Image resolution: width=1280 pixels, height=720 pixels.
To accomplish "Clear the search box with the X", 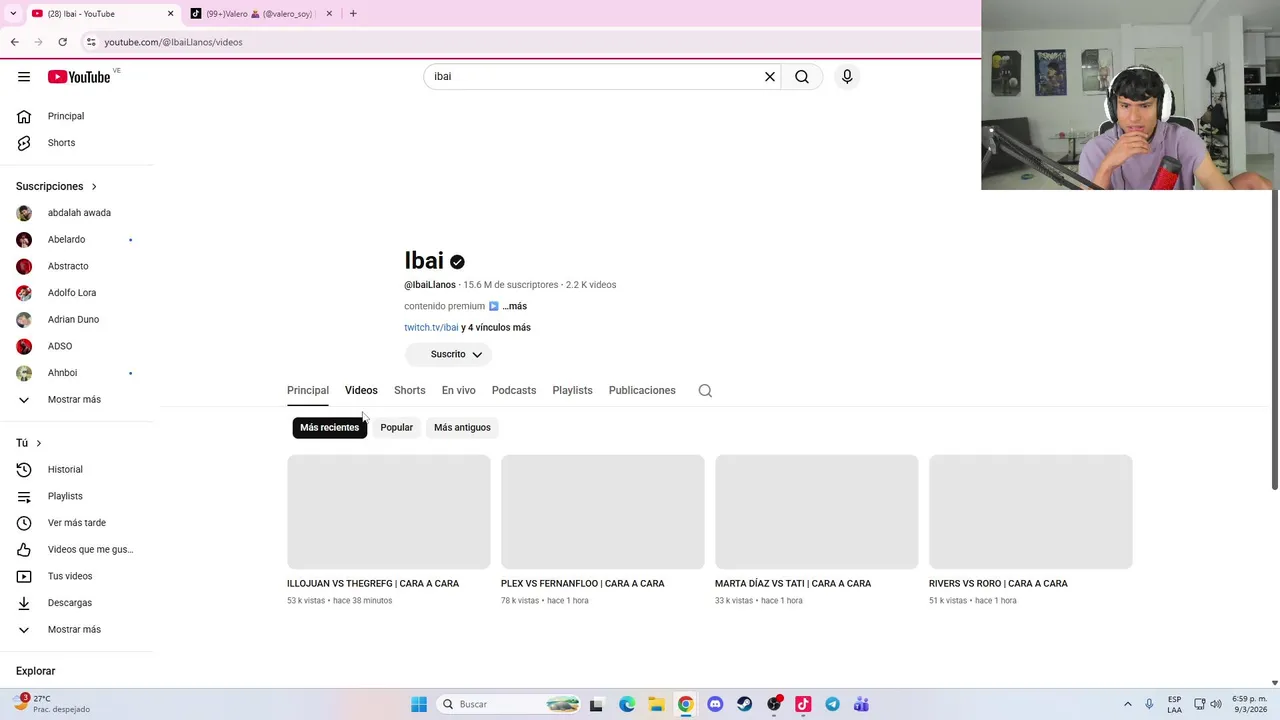I will [x=770, y=77].
